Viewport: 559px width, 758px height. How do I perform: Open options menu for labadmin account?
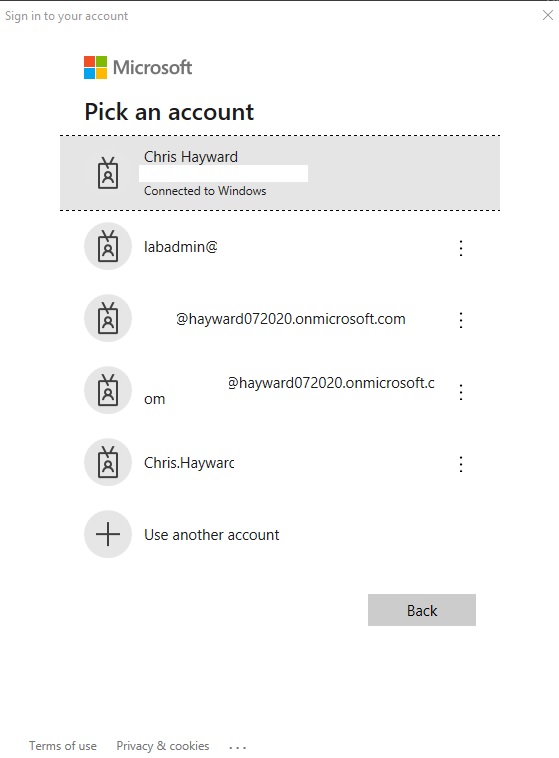tap(461, 248)
